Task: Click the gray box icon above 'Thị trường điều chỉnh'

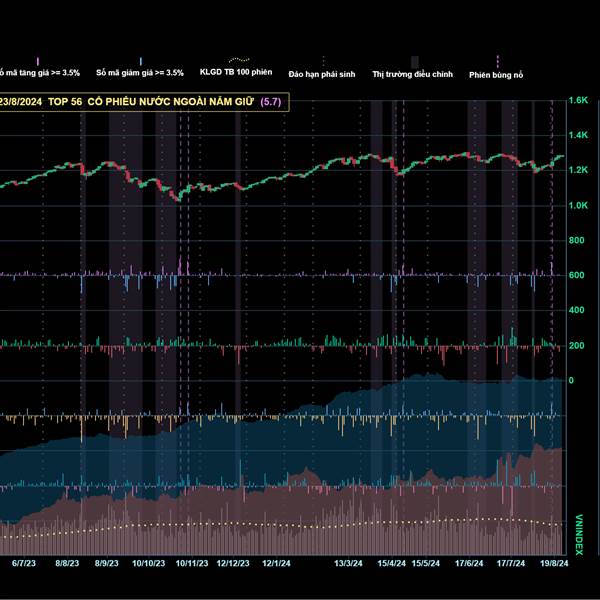Action: point(415,61)
